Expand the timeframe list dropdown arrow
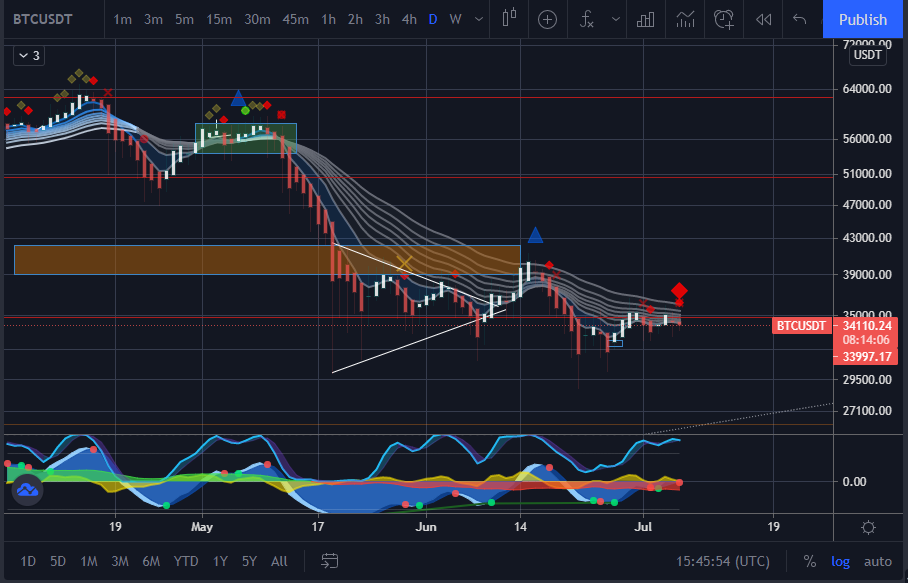 click(x=479, y=19)
